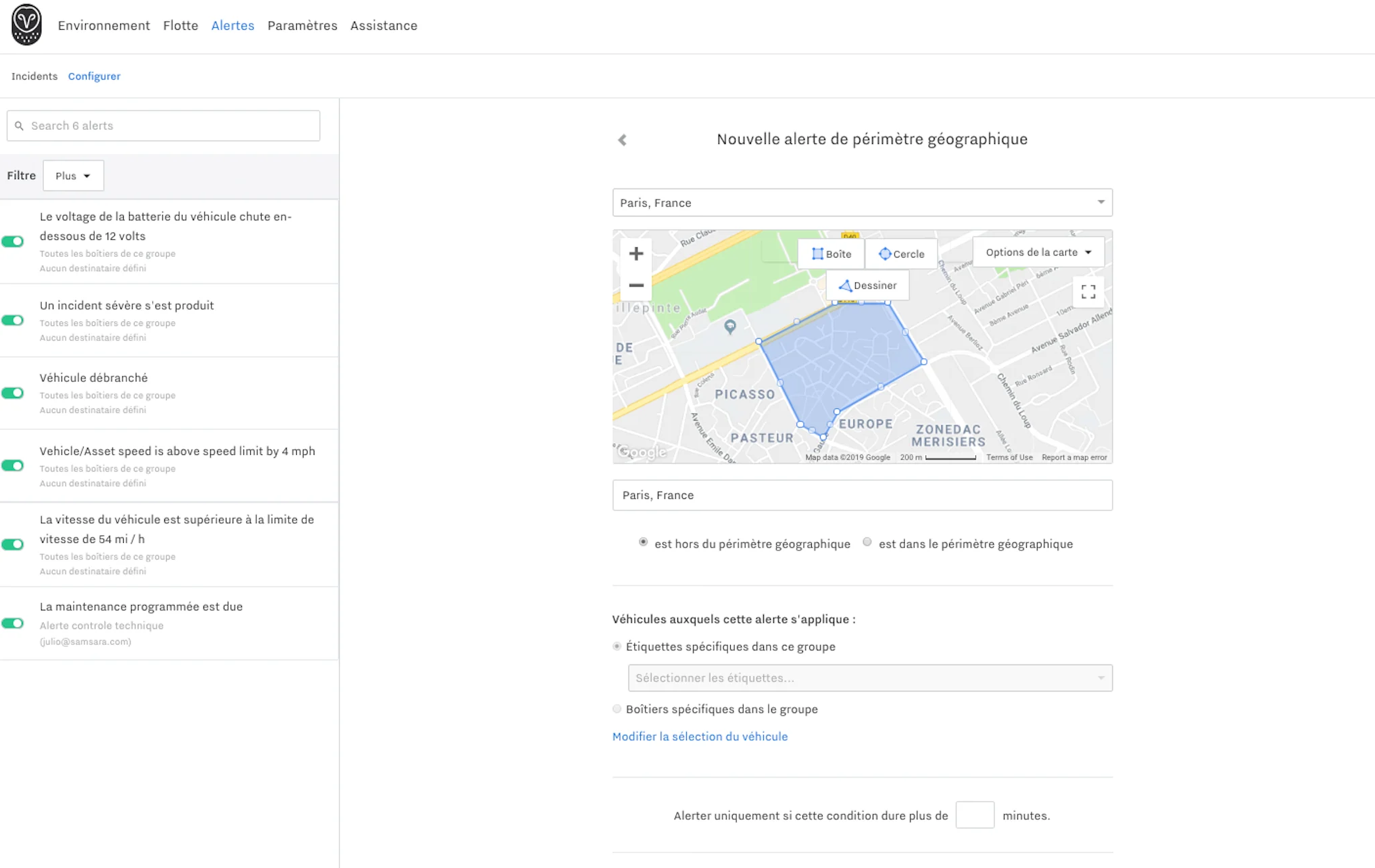Viewport: 1375px width, 868px height.
Task: Switch to the Incidents tab
Action: coord(34,76)
